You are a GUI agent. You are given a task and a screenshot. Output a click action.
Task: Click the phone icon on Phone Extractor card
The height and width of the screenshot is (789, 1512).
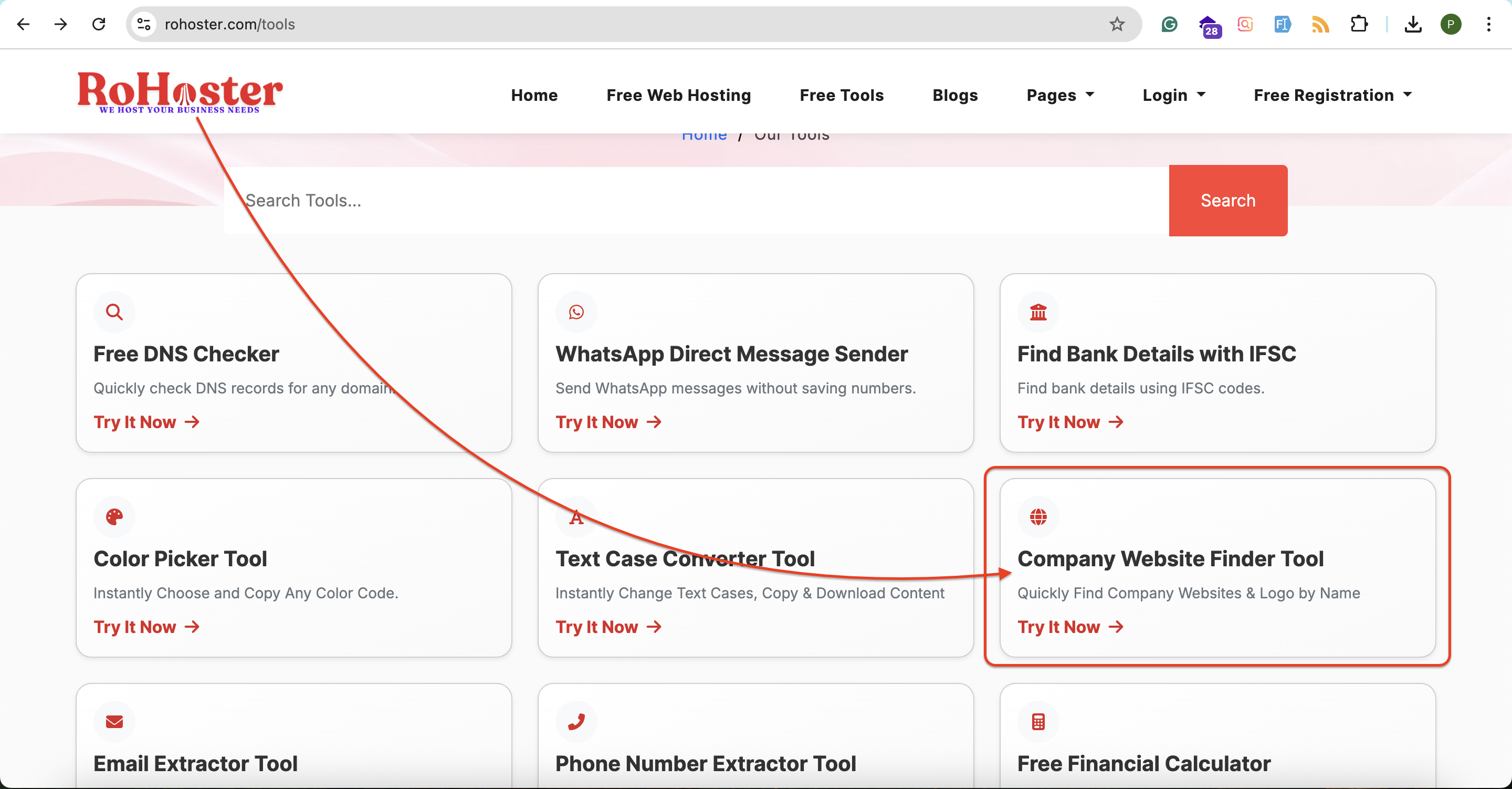(x=576, y=722)
